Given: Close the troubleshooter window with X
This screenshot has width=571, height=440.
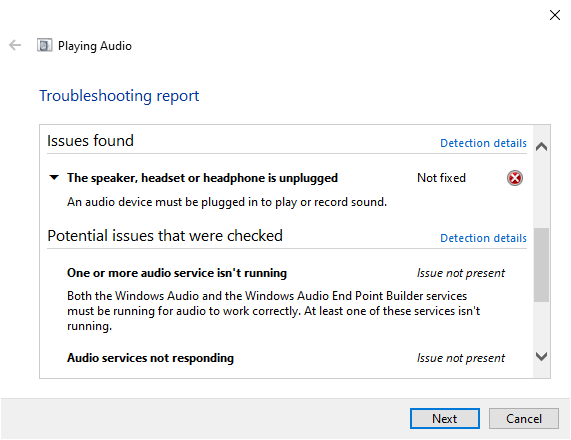Looking at the screenshot, I should (x=555, y=15).
